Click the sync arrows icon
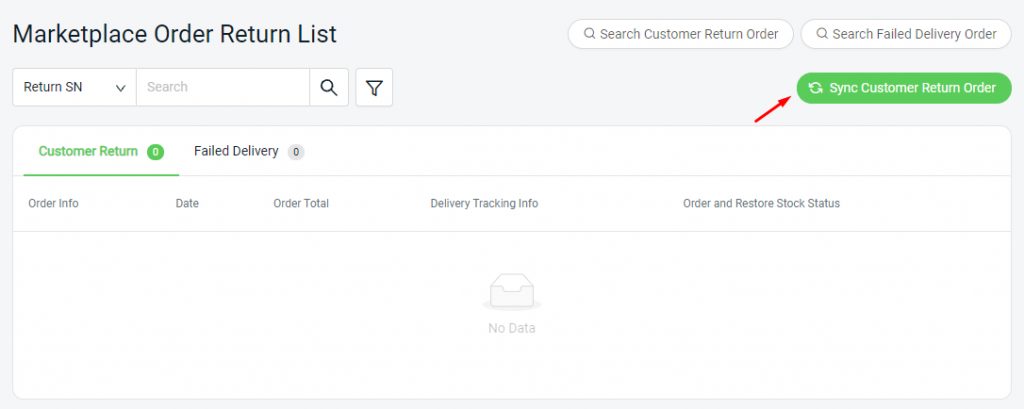This screenshot has height=409, width=1024. 815,88
